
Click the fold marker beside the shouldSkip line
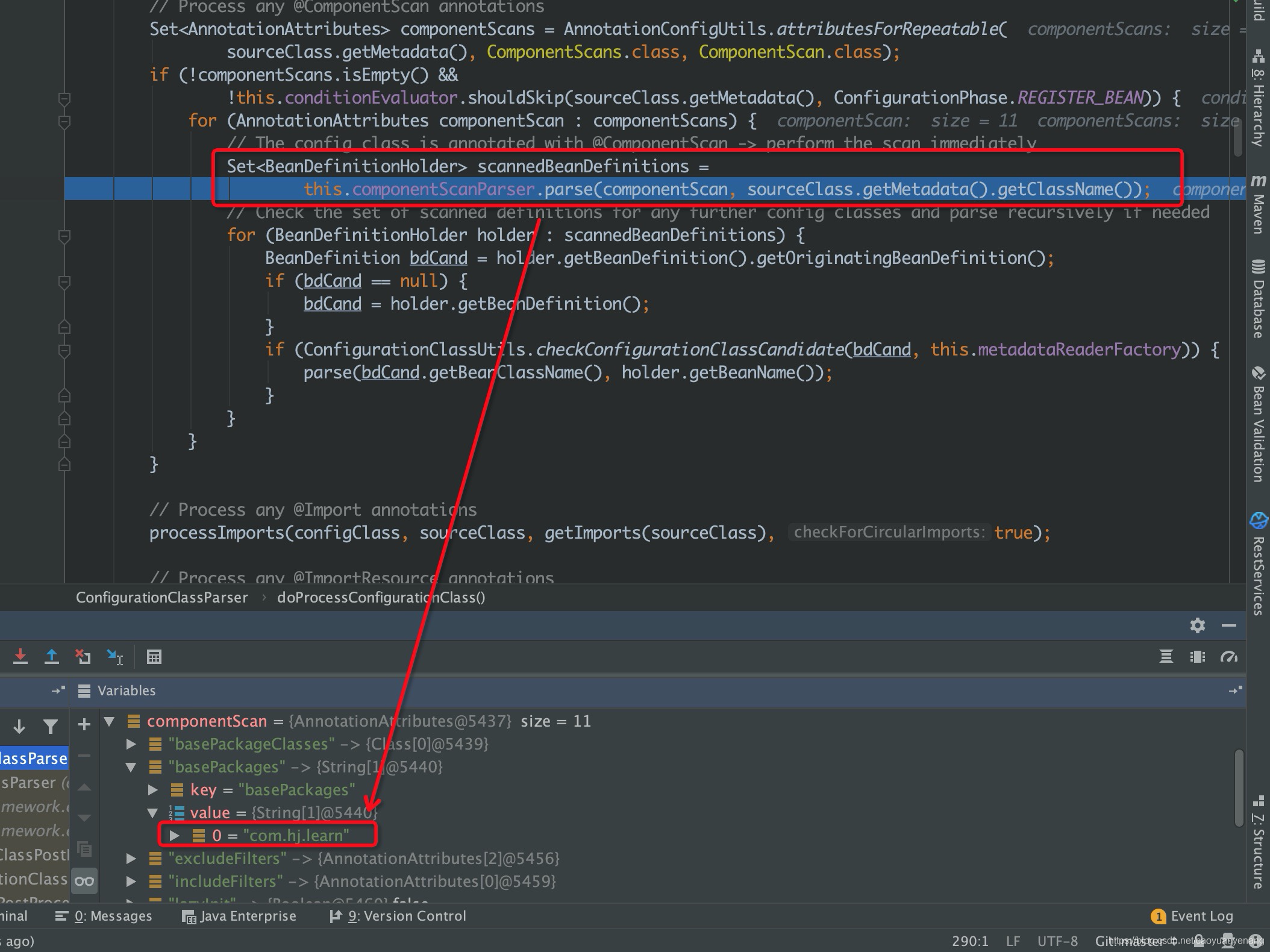[x=64, y=98]
